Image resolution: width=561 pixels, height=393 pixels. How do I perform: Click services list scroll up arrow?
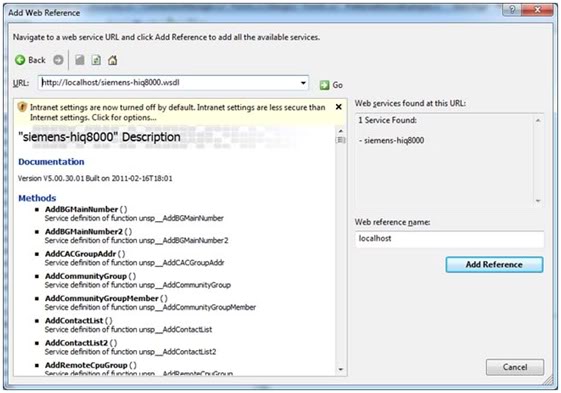pos(538,121)
